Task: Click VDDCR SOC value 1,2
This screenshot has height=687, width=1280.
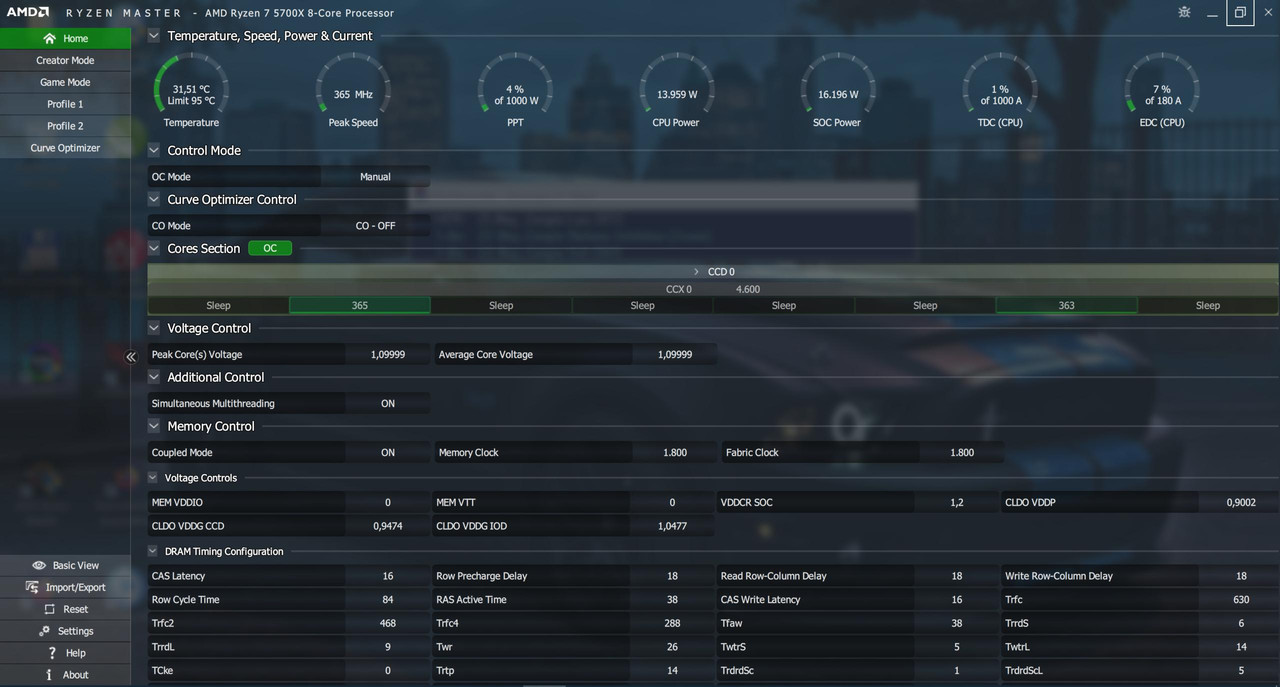Action: pyautogui.click(x=957, y=503)
